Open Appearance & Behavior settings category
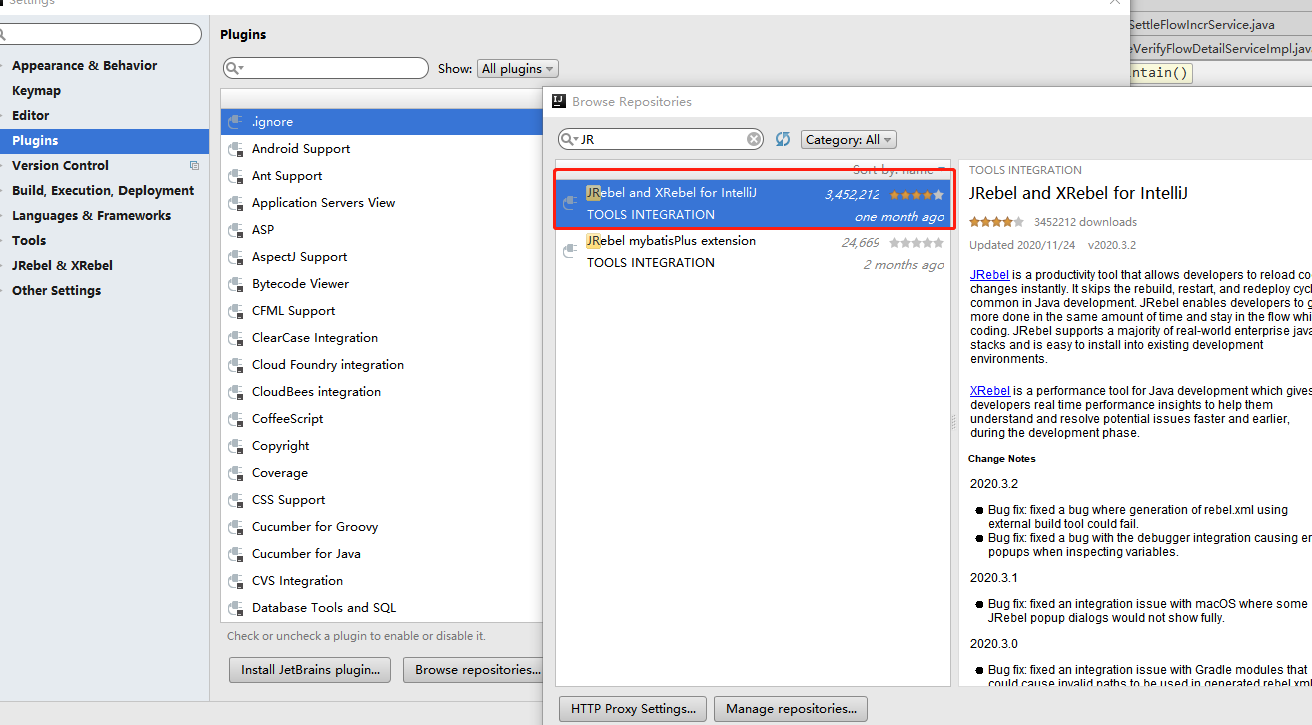1312x725 pixels. point(85,66)
